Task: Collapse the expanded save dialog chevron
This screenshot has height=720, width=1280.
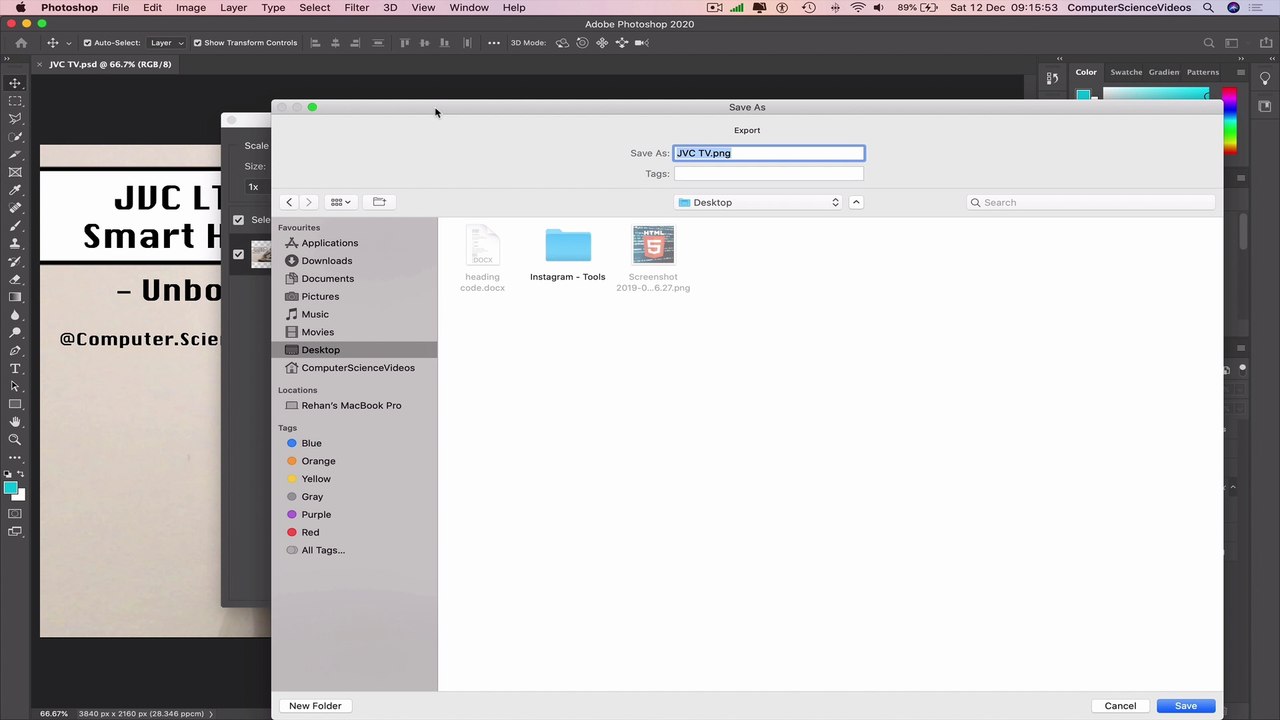Action: (x=856, y=202)
